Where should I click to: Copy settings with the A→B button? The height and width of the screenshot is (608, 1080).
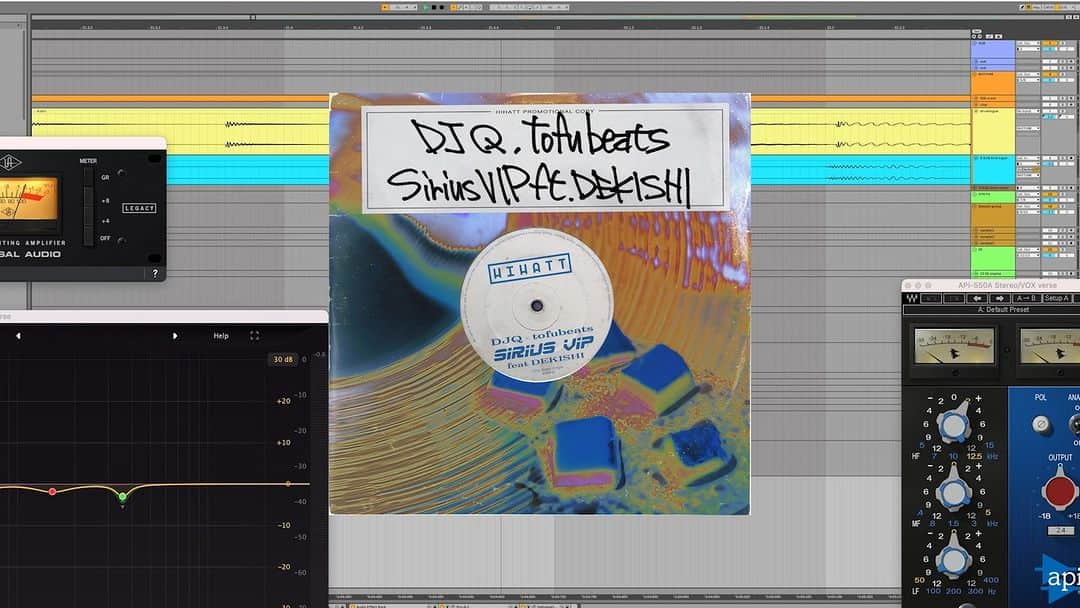[x=1025, y=298]
